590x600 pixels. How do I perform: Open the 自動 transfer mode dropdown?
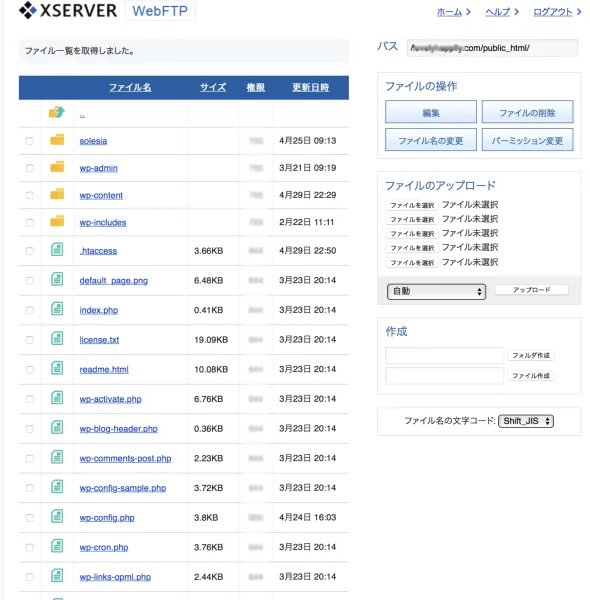click(437, 292)
